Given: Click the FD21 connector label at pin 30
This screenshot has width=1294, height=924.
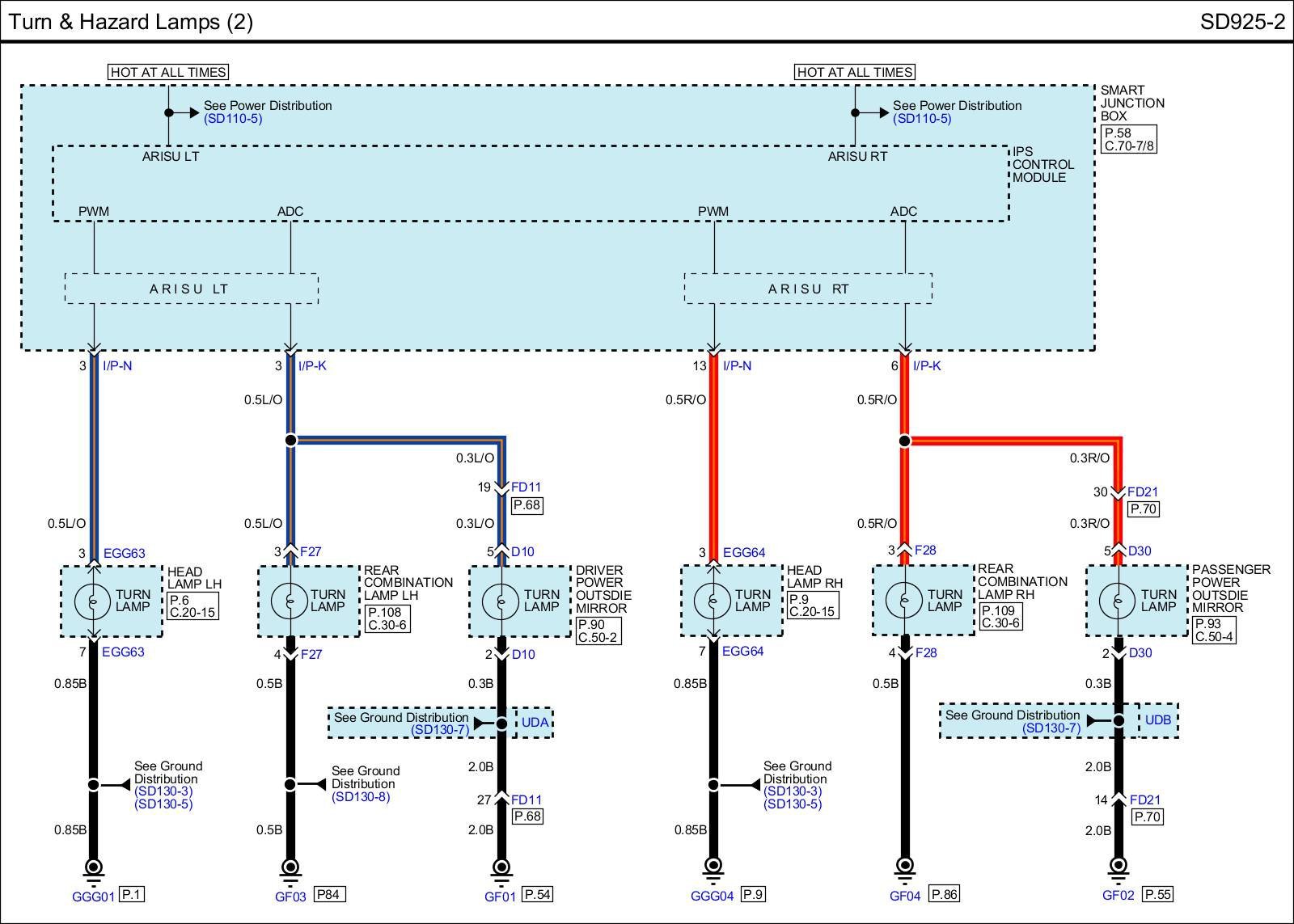Looking at the screenshot, I should [x=1144, y=492].
